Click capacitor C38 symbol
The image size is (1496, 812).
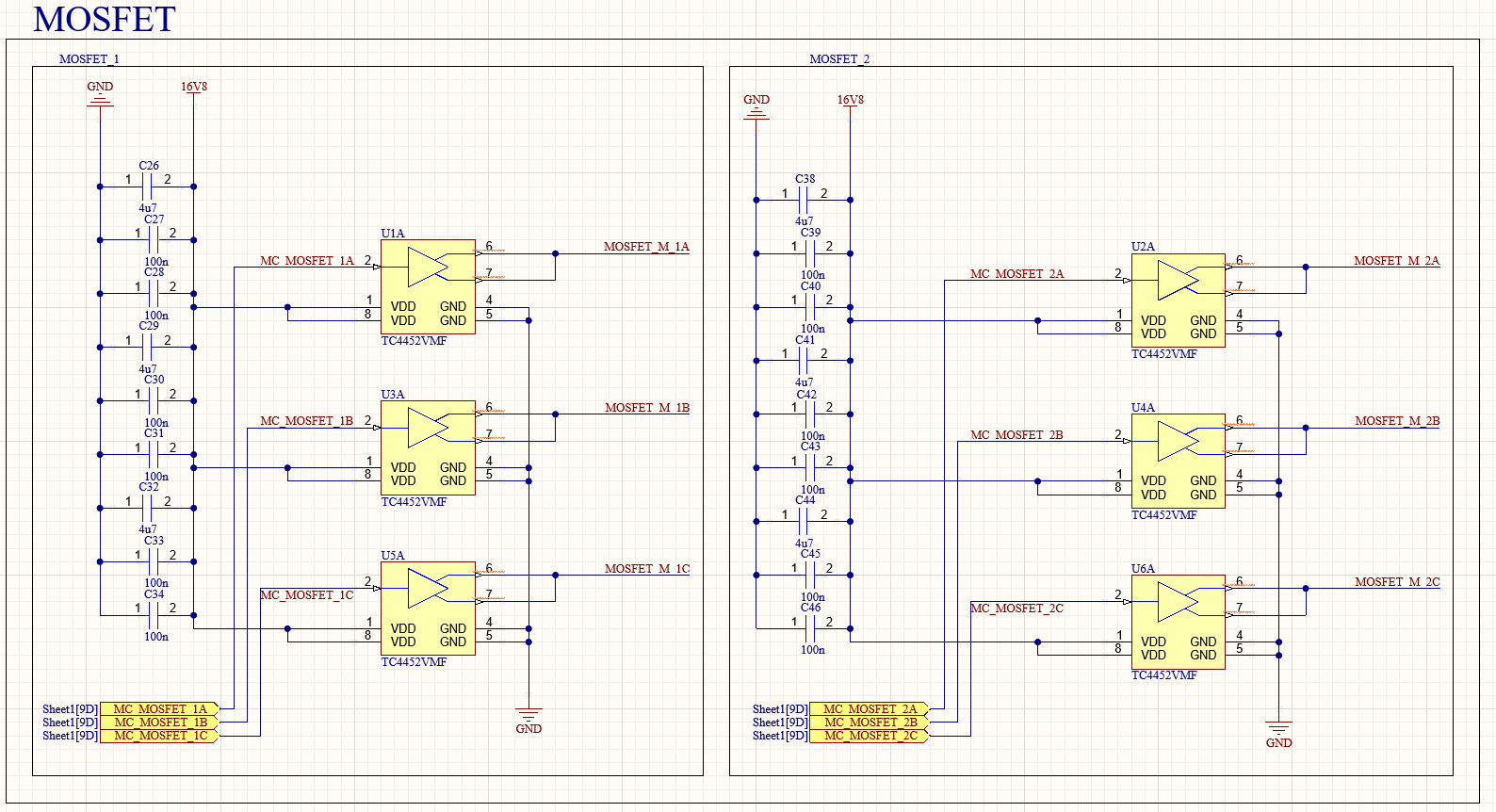click(x=804, y=200)
